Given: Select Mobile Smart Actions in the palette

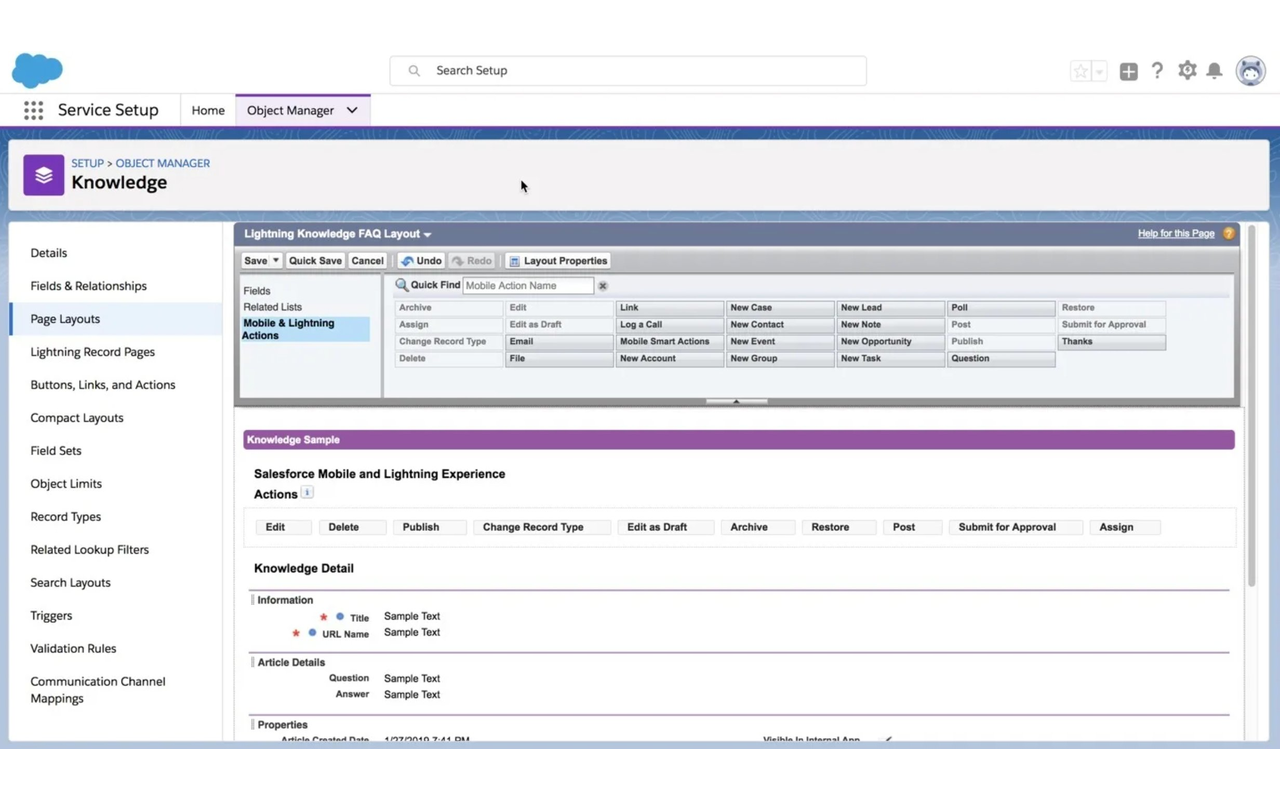Looking at the screenshot, I should pyautogui.click(x=670, y=342).
